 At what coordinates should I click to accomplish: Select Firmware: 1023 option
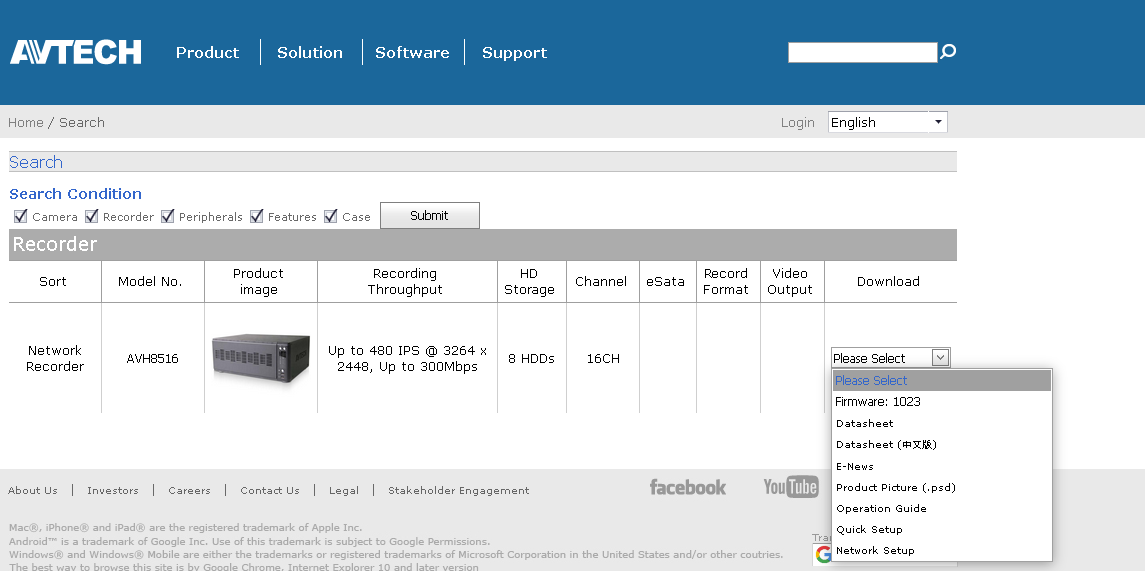[942, 402]
